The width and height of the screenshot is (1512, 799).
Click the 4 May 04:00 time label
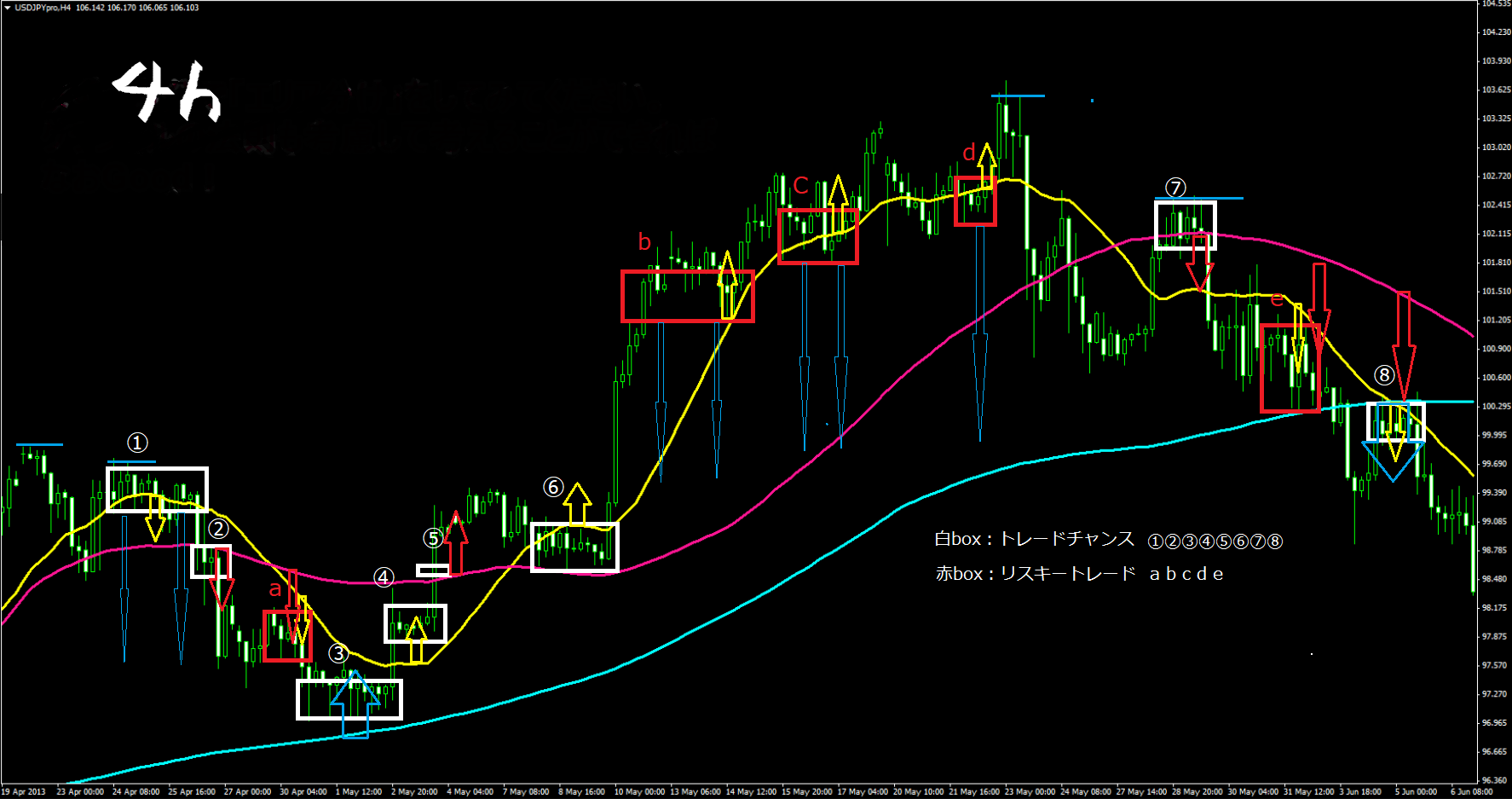pyautogui.click(x=470, y=792)
